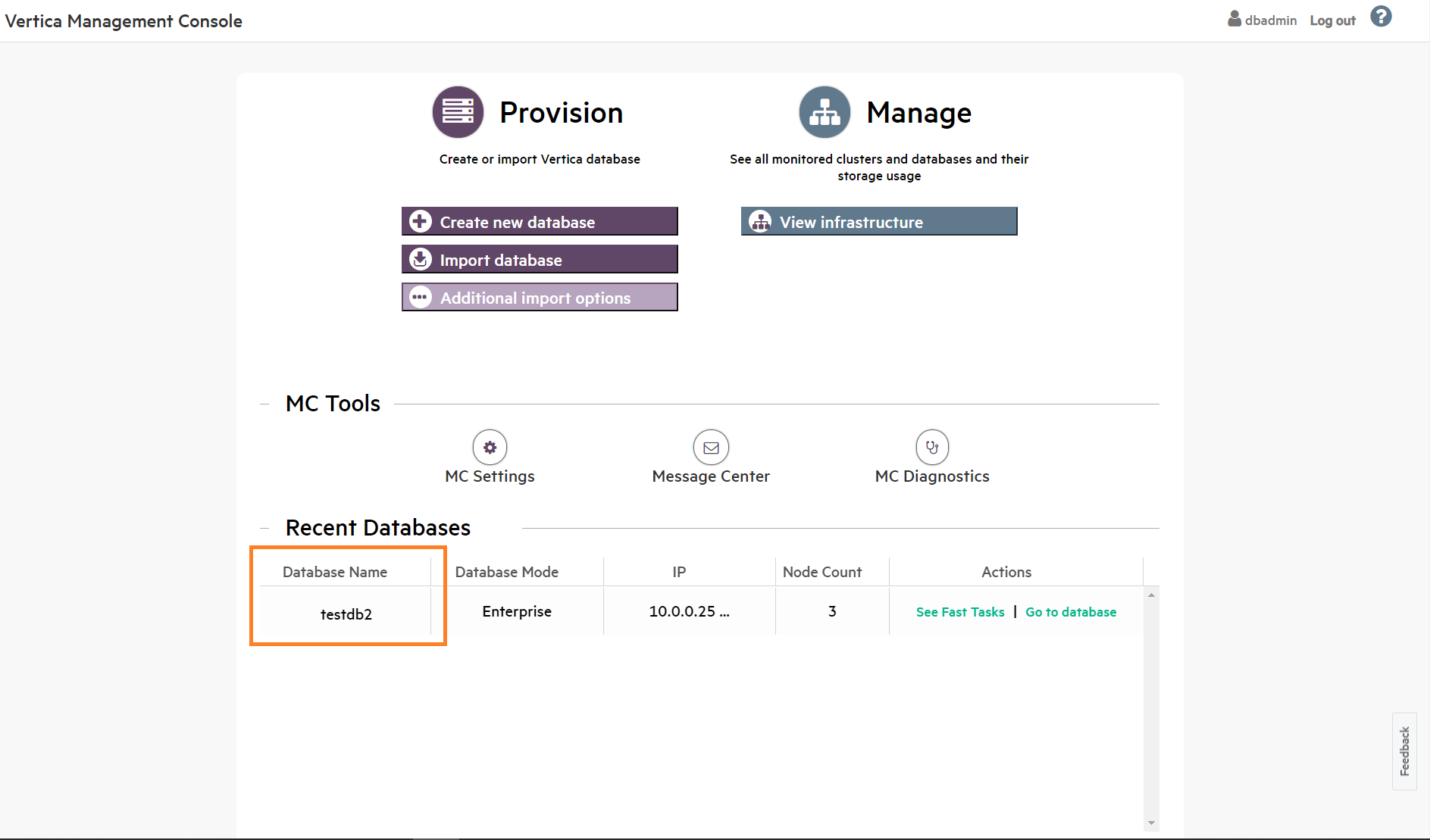This screenshot has height=840, width=1430.
Task: Click the Log out link
Action: point(1332,20)
